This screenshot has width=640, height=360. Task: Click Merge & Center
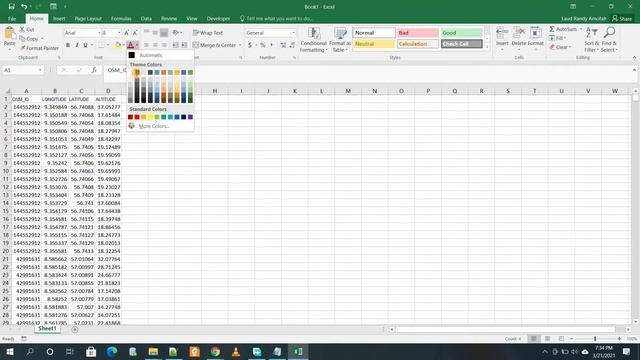[214, 45]
